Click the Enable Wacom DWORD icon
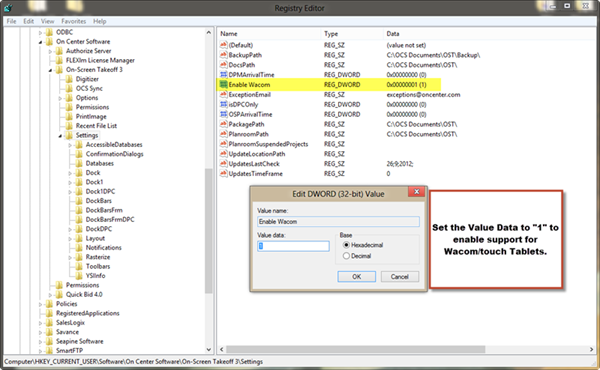Viewport: 600px width, 370px height. 223,85
